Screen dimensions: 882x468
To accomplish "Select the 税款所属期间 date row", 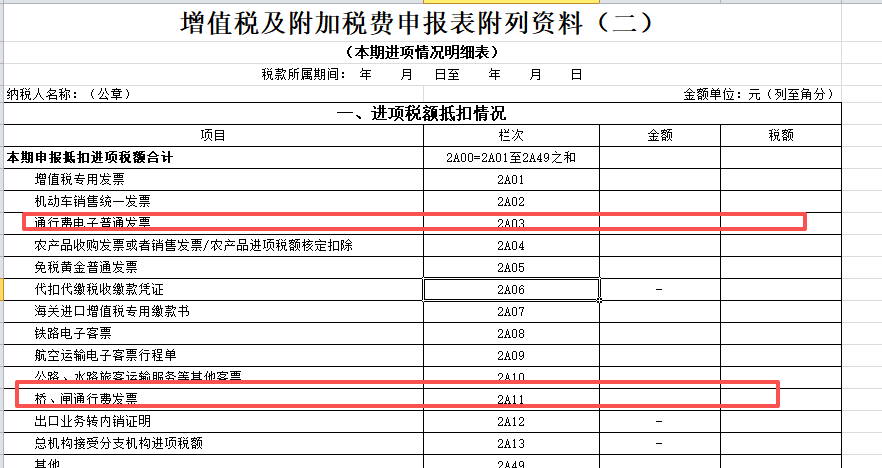I will [422, 74].
